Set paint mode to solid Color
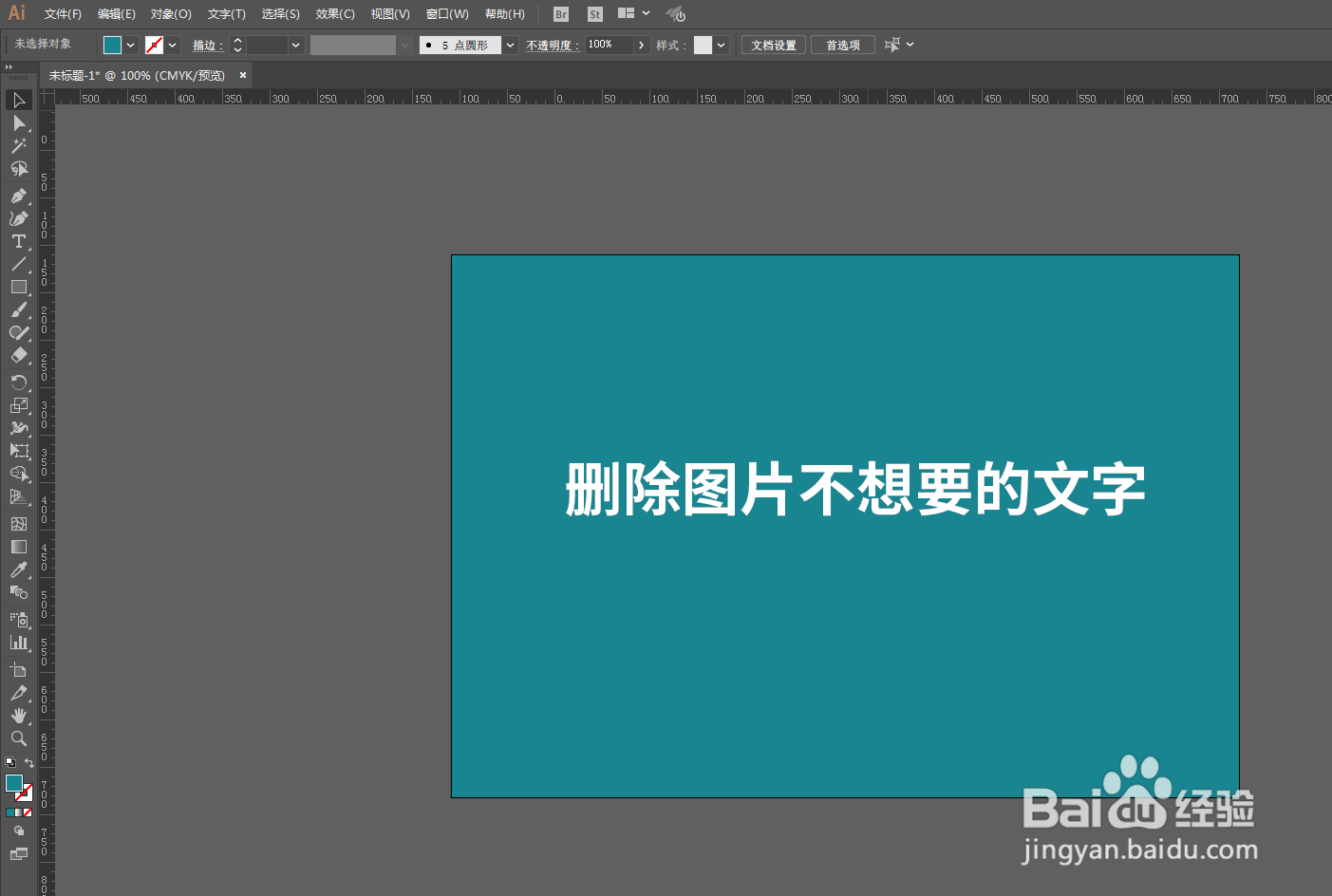 (10, 812)
